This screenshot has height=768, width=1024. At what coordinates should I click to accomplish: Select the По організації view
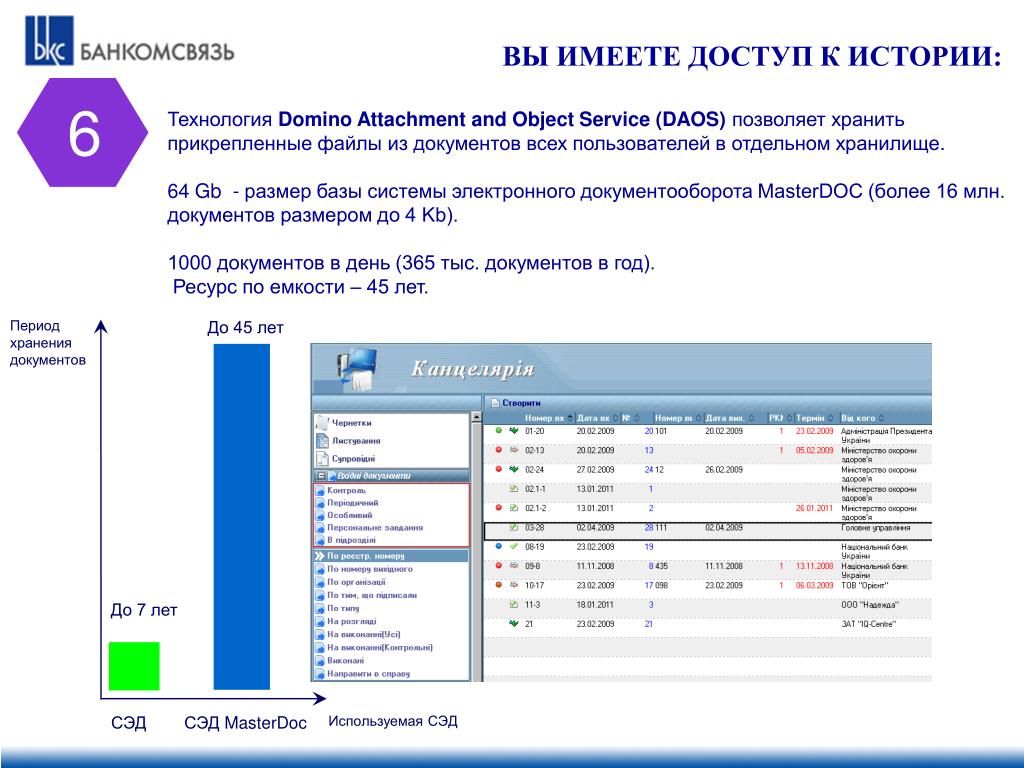tap(356, 582)
